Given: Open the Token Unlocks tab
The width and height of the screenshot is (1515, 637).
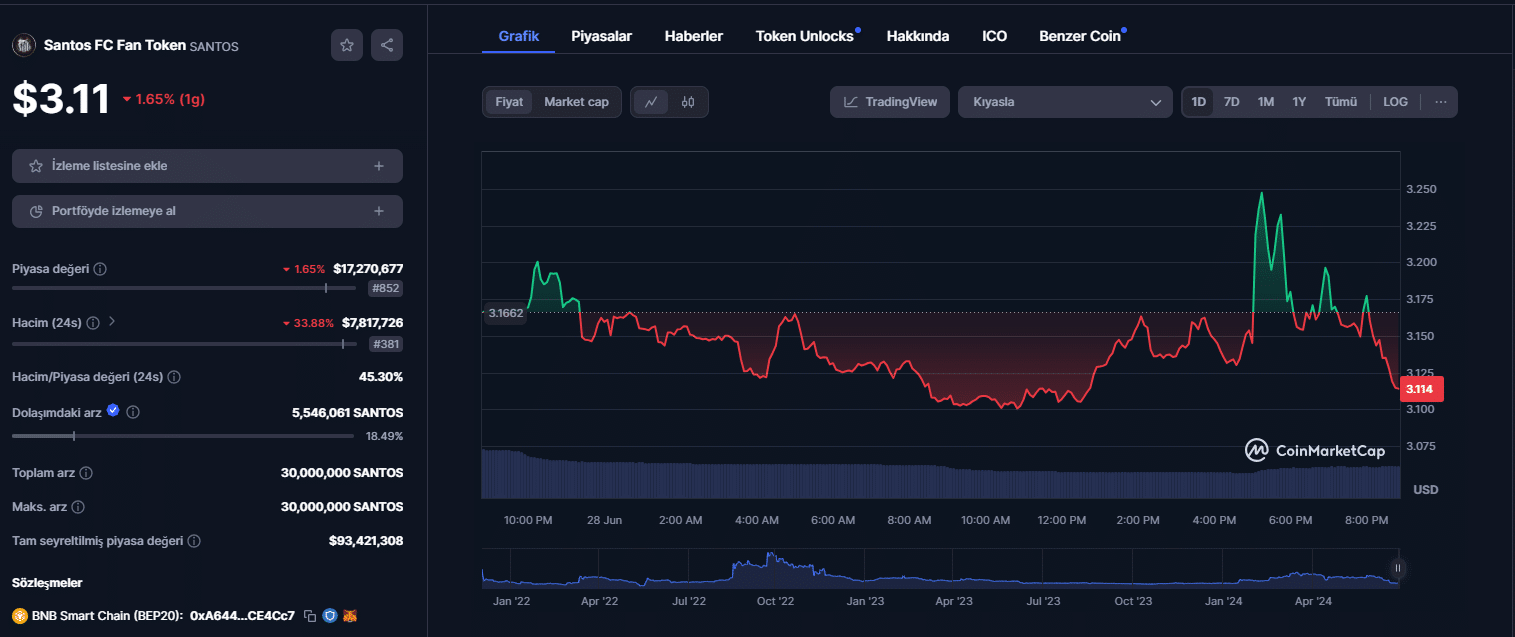Looking at the screenshot, I should [x=806, y=36].
